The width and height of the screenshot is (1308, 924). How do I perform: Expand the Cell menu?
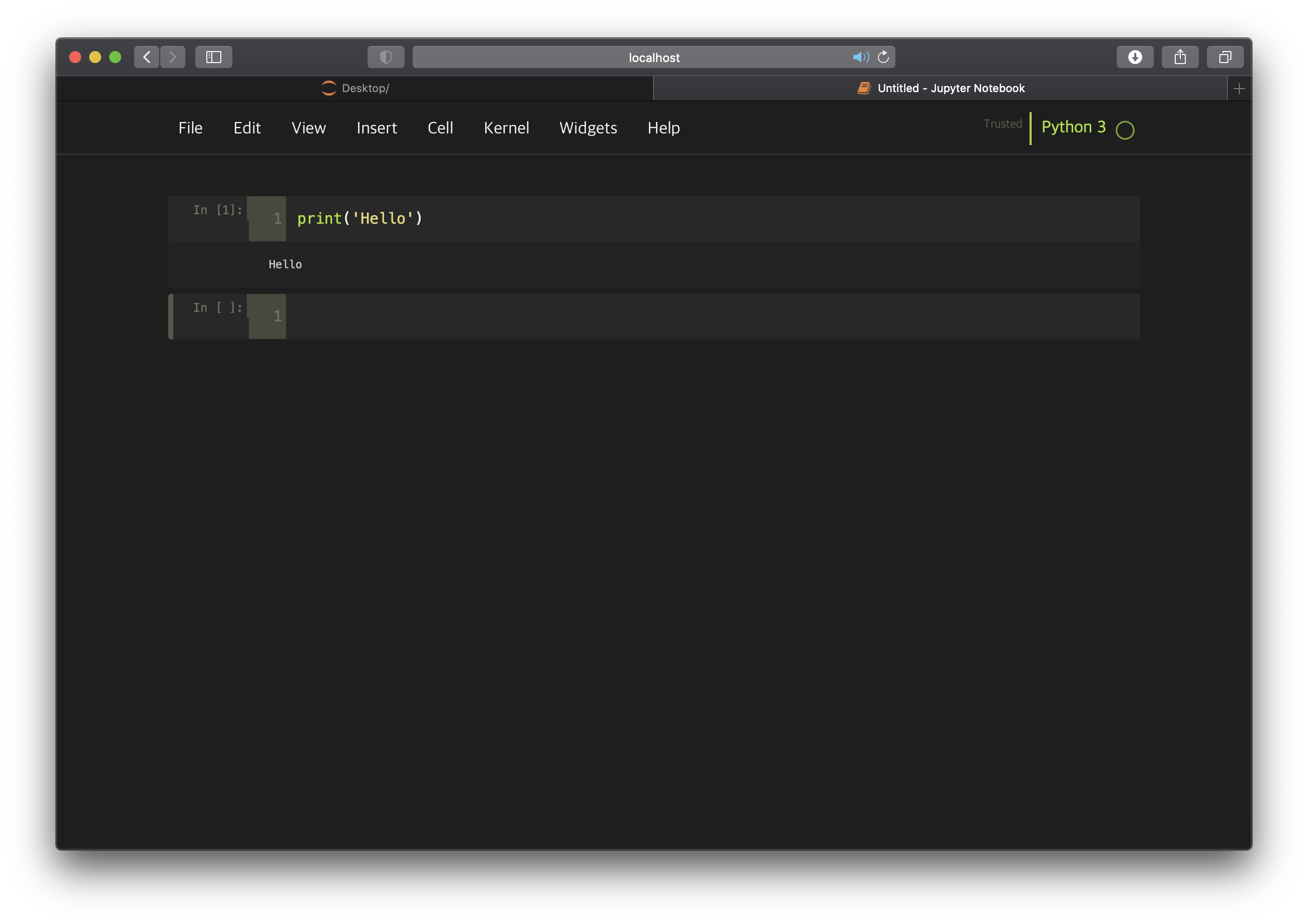pyautogui.click(x=440, y=128)
